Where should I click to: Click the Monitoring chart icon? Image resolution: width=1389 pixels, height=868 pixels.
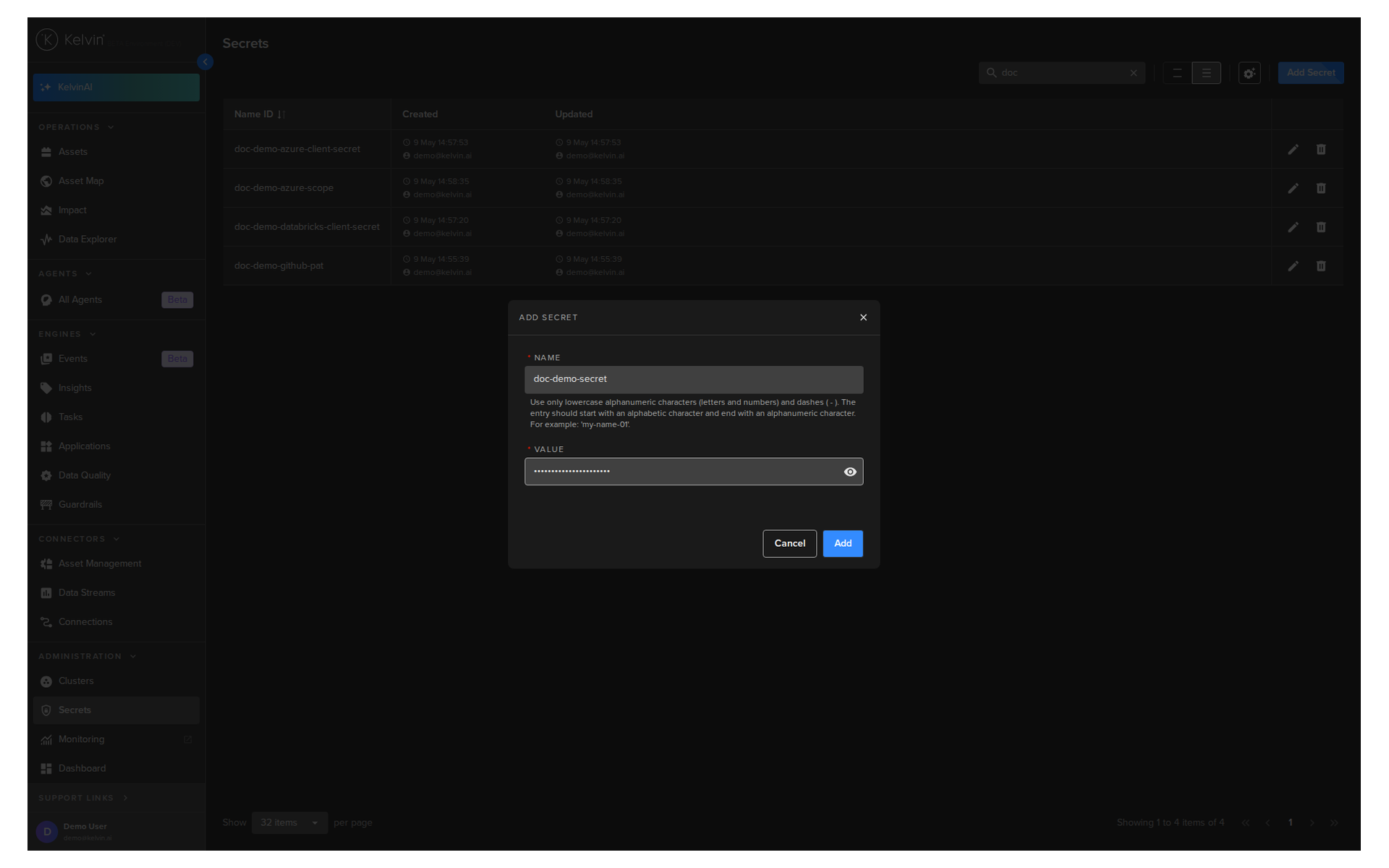click(46, 739)
